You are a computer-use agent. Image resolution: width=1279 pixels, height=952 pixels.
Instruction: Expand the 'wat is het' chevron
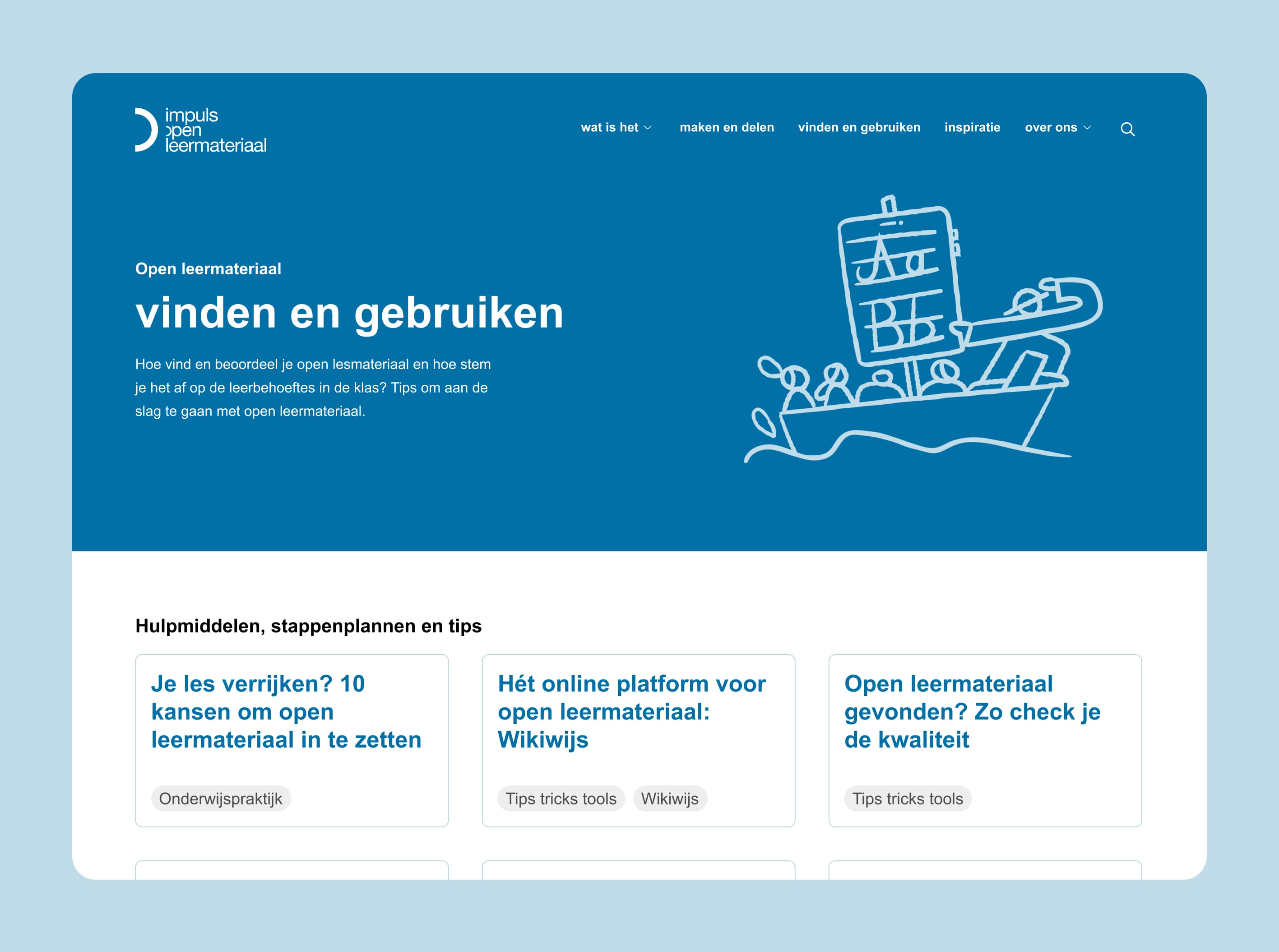pos(648,128)
